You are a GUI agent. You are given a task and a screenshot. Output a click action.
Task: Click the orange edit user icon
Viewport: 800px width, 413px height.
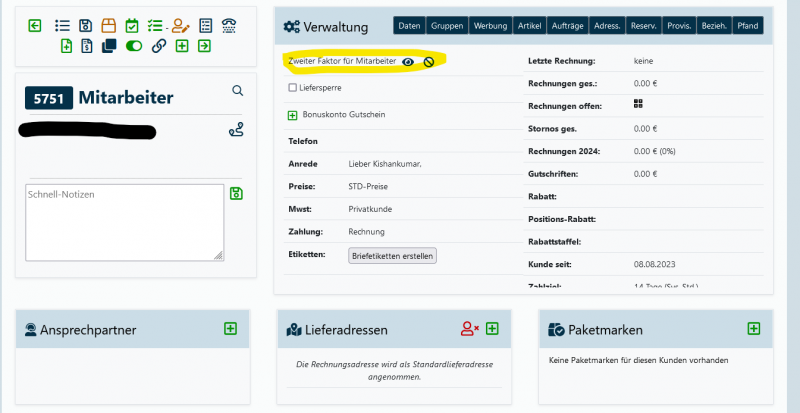(x=180, y=26)
